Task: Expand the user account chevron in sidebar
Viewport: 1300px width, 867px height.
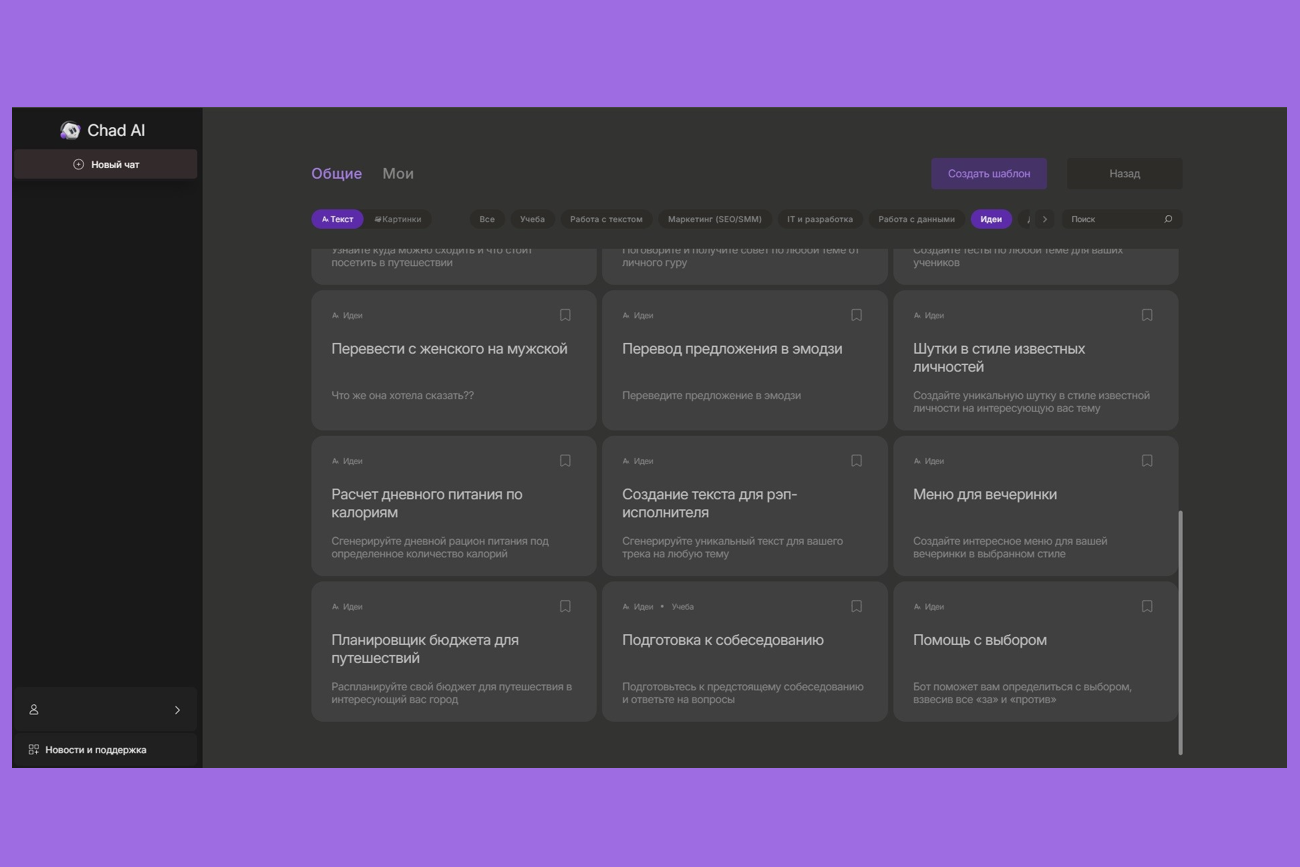Action: tap(177, 710)
